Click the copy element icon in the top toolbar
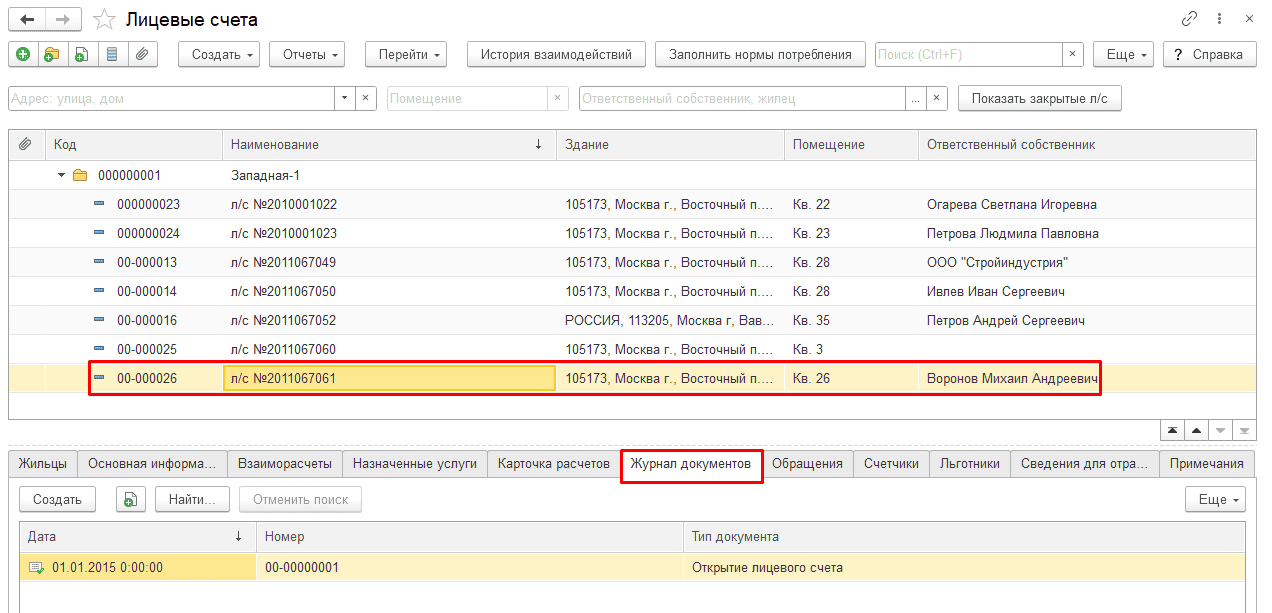1272x613 pixels. (x=82, y=54)
